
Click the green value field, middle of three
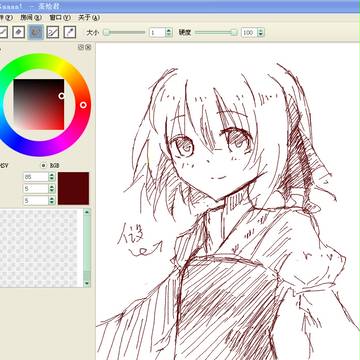36,189
